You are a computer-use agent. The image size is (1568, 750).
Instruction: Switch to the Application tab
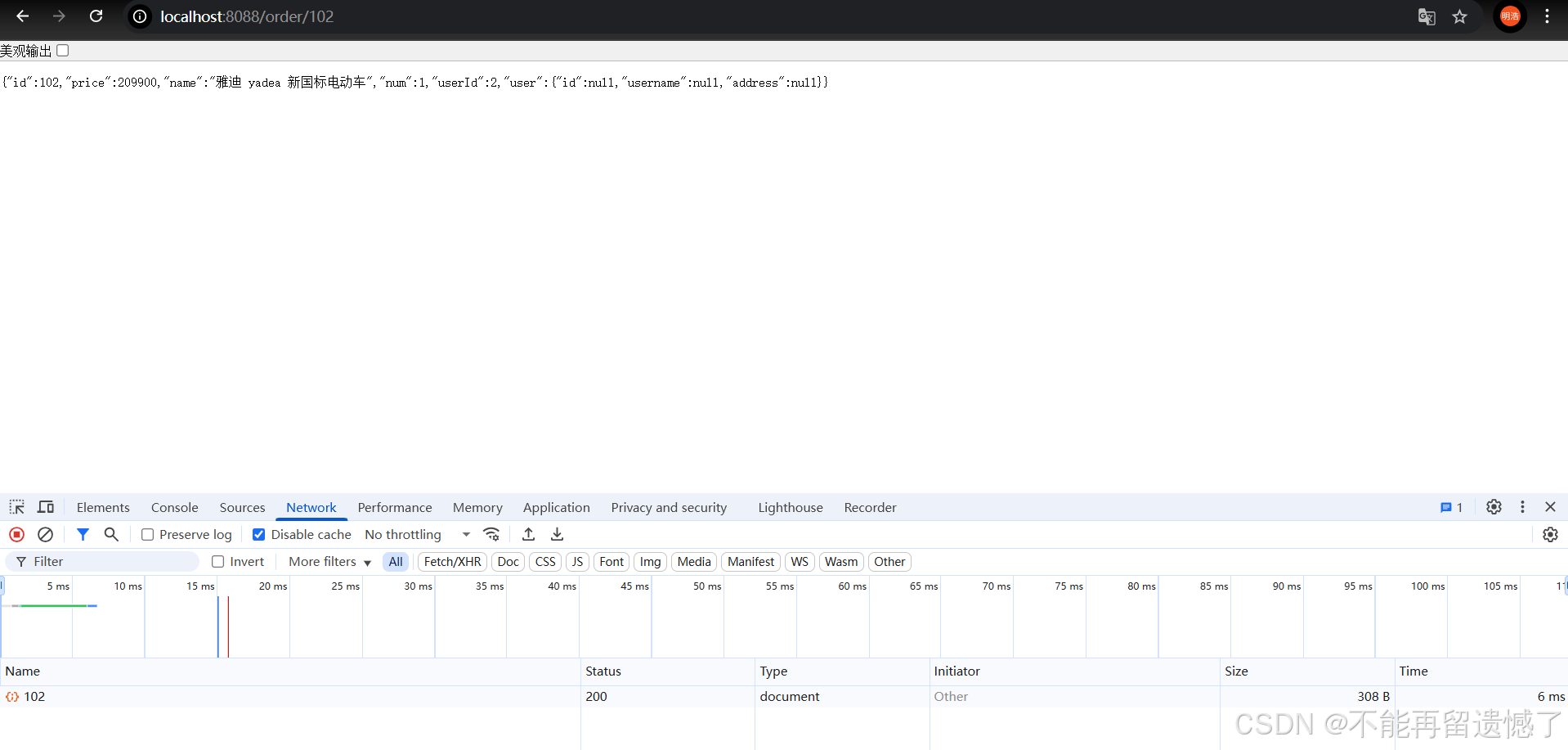[x=557, y=507]
